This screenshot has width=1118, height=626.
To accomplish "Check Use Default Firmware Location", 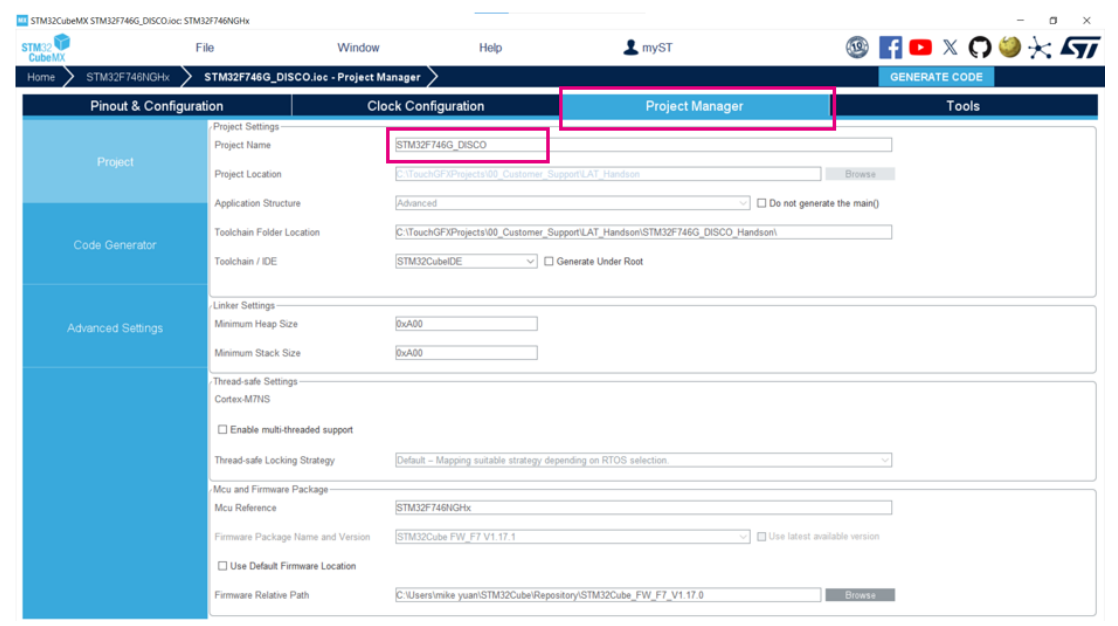I will (222, 566).
